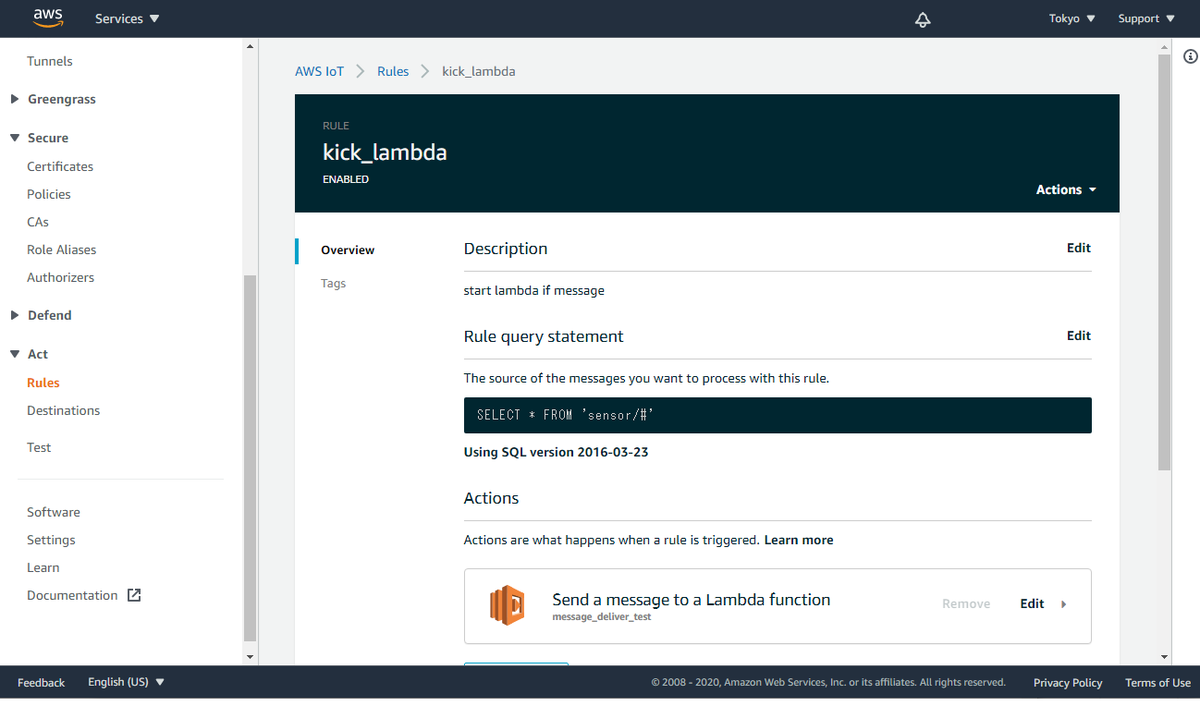Open Policies in the sidebar
The height and width of the screenshot is (706, 1200).
pos(49,194)
